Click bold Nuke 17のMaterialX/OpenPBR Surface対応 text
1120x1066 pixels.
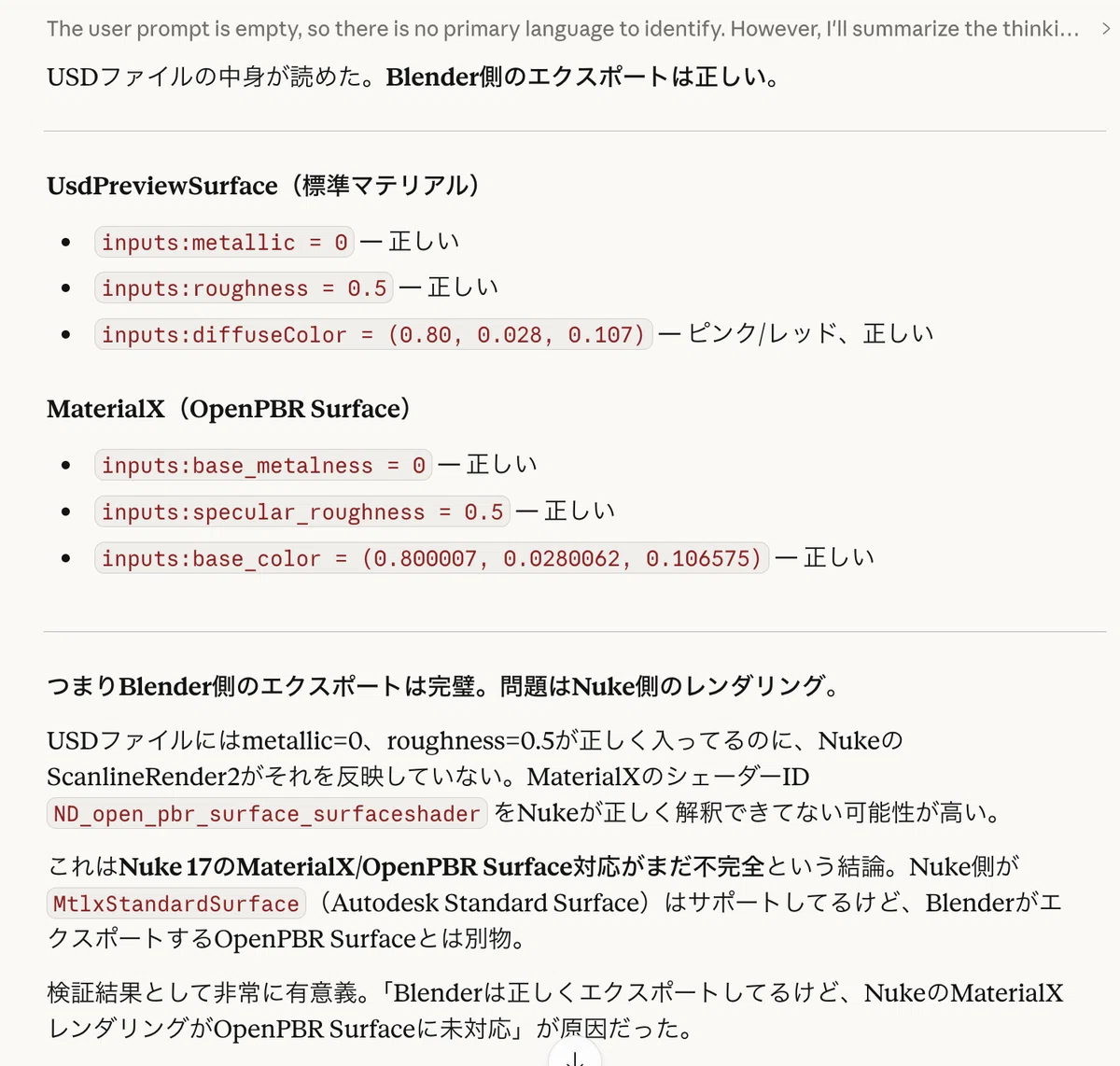pyautogui.click(x=441, y=866)
